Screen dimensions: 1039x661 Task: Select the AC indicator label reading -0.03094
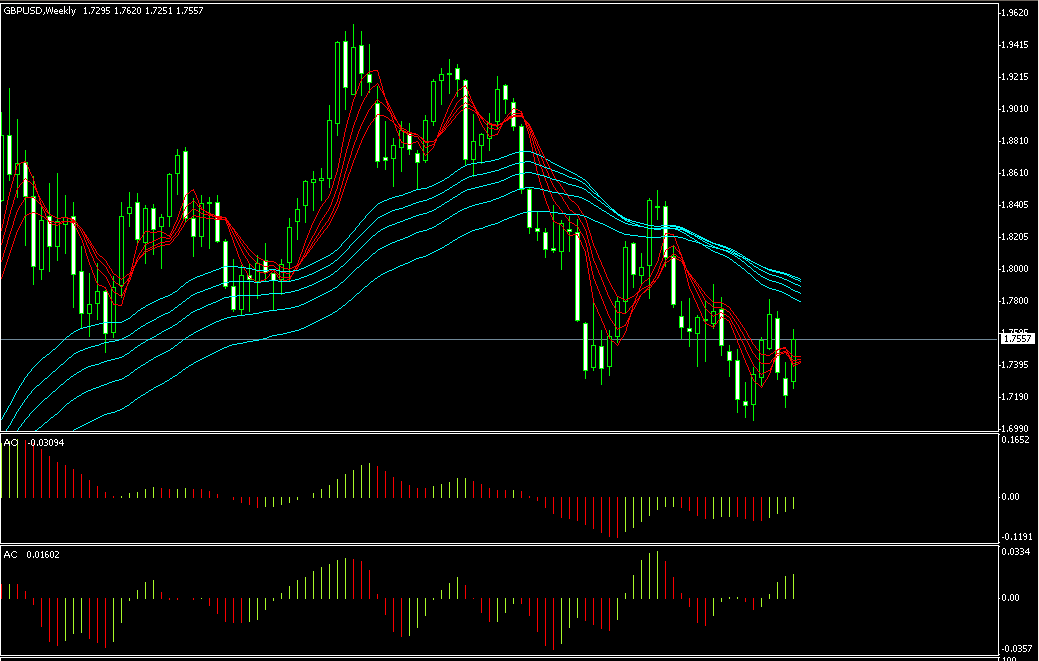[33, 442]
